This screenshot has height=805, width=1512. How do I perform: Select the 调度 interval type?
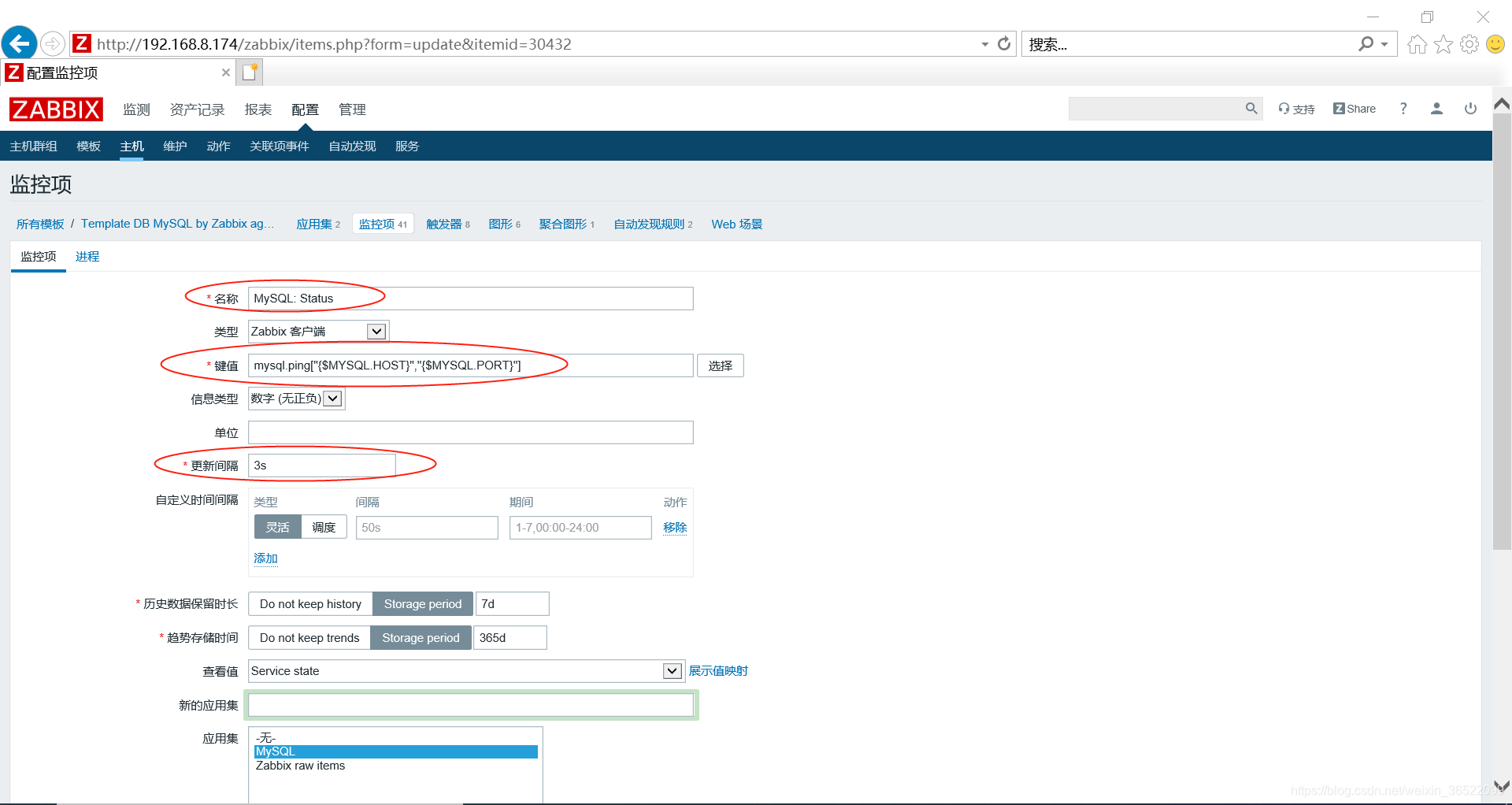[324, 528]
